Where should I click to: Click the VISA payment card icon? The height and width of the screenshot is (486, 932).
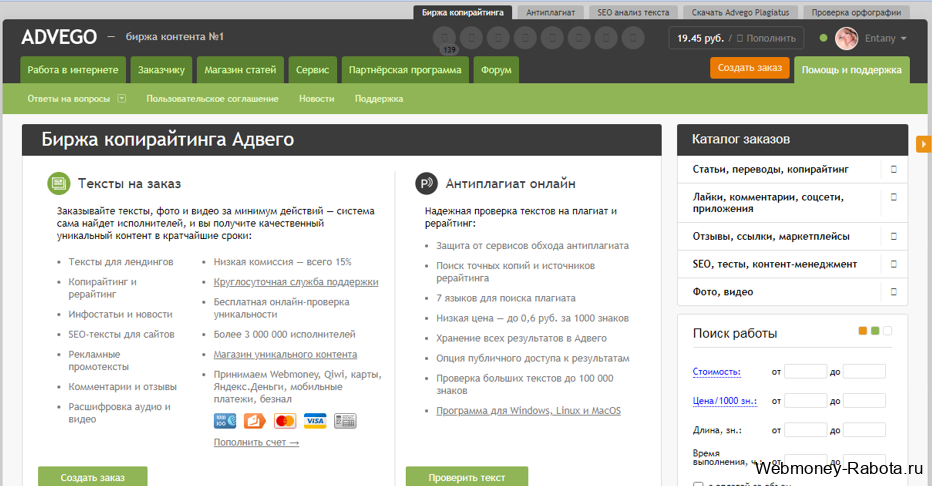(x=315, y=421)
